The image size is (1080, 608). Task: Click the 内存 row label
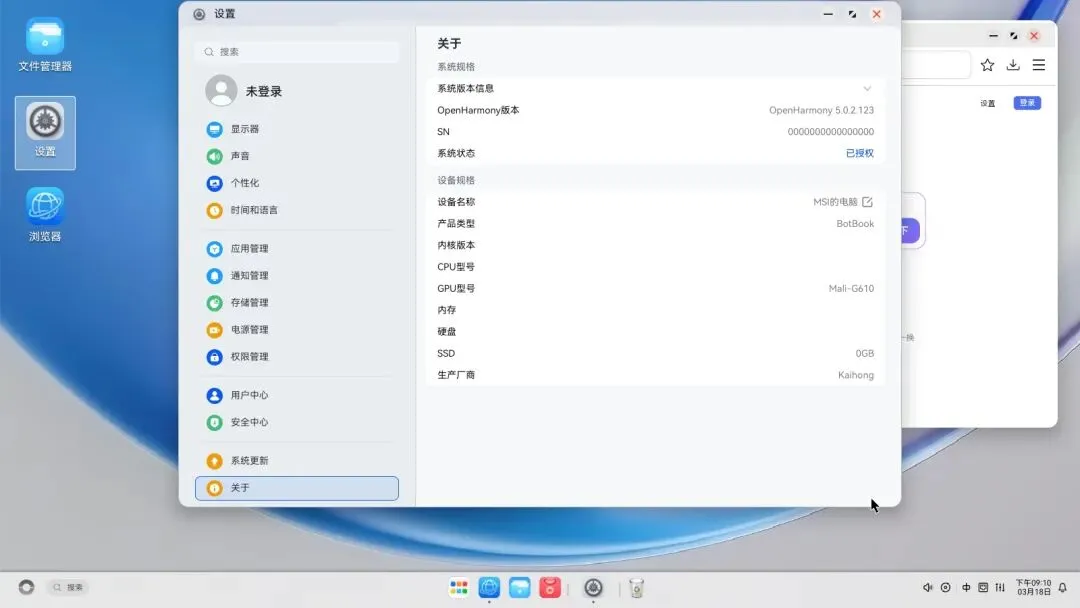pyautogui.click(x=446, y=310)
